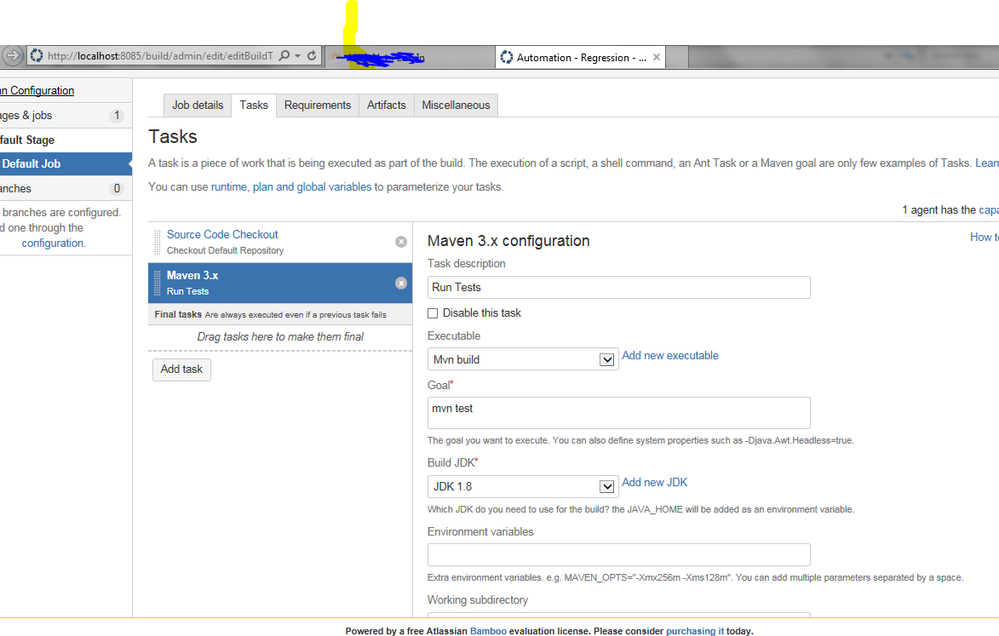
Task: Select the Tasks tab
Action: 254,105
